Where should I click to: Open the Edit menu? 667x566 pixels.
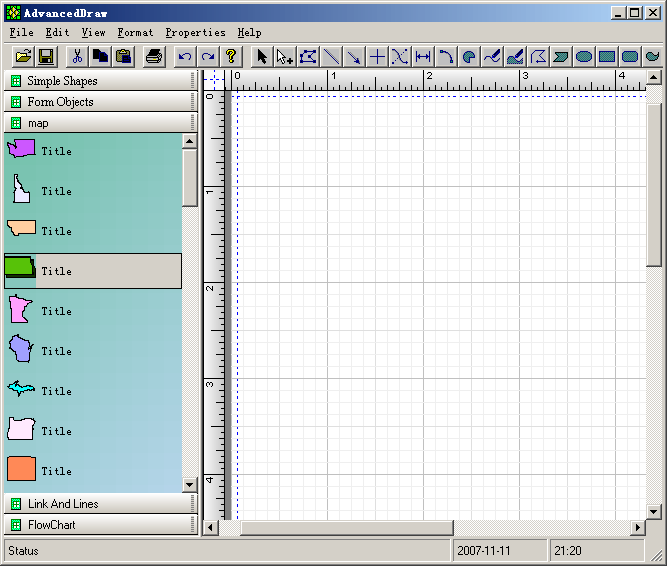pyautogui.click(x=57, y=33)
